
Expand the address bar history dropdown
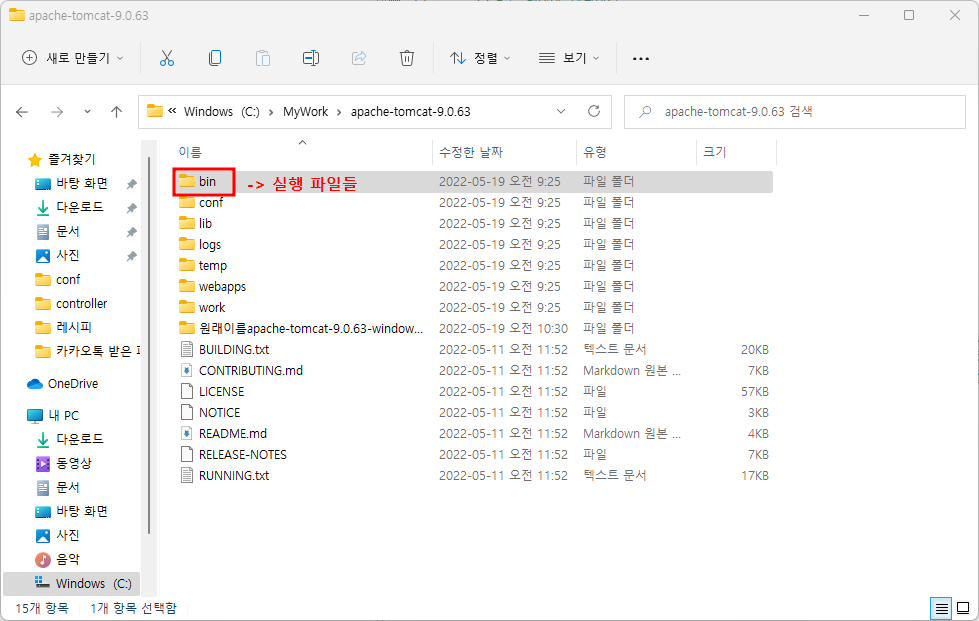[x=561, y=111]
